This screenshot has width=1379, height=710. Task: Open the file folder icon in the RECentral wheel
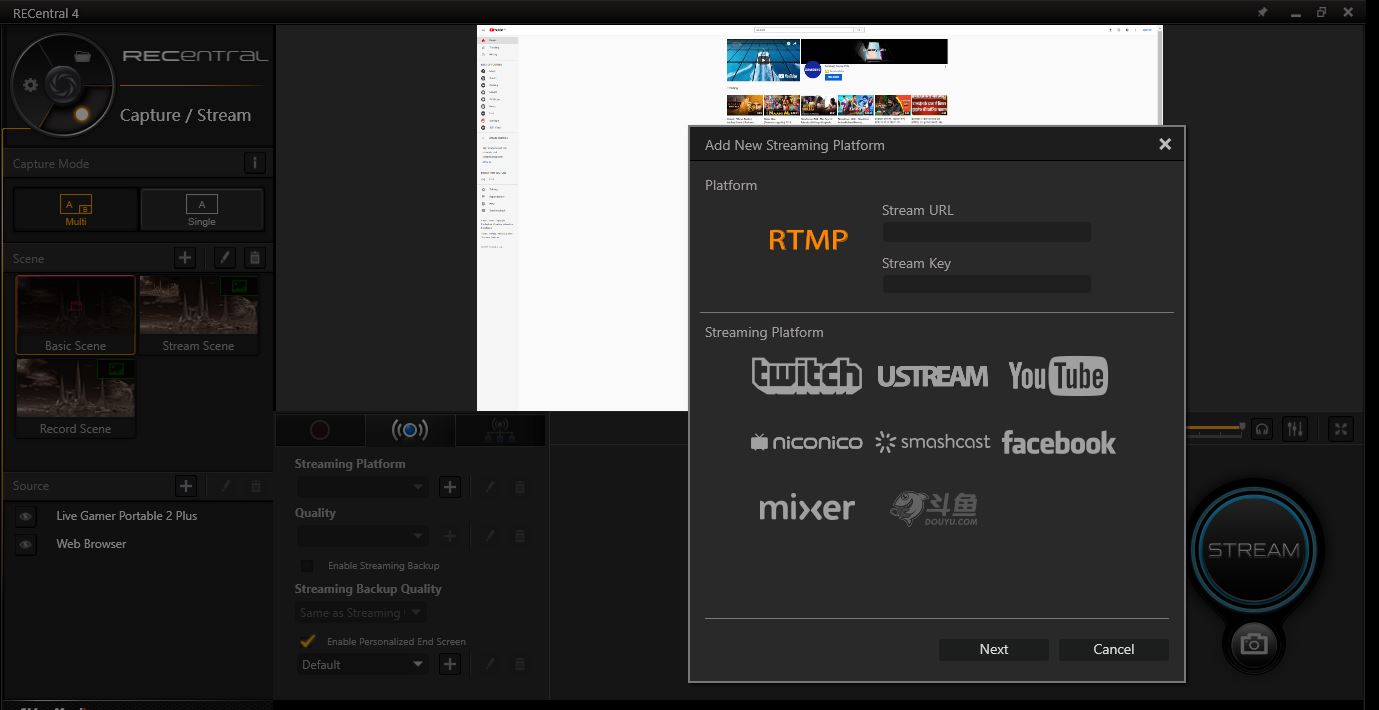click(83, 56)
